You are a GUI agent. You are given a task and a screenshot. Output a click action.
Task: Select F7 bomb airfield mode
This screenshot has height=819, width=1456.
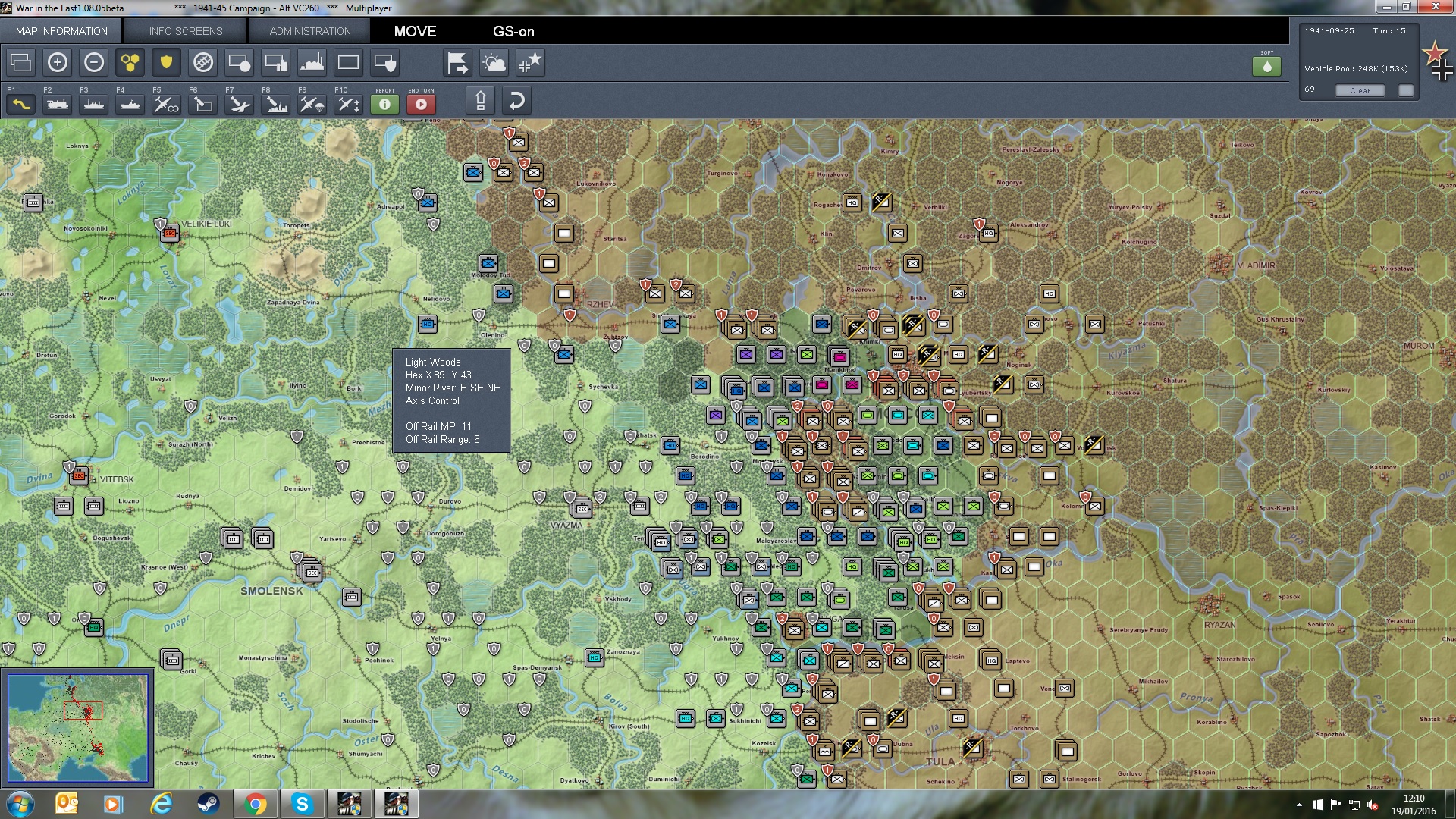click(239, 103)
